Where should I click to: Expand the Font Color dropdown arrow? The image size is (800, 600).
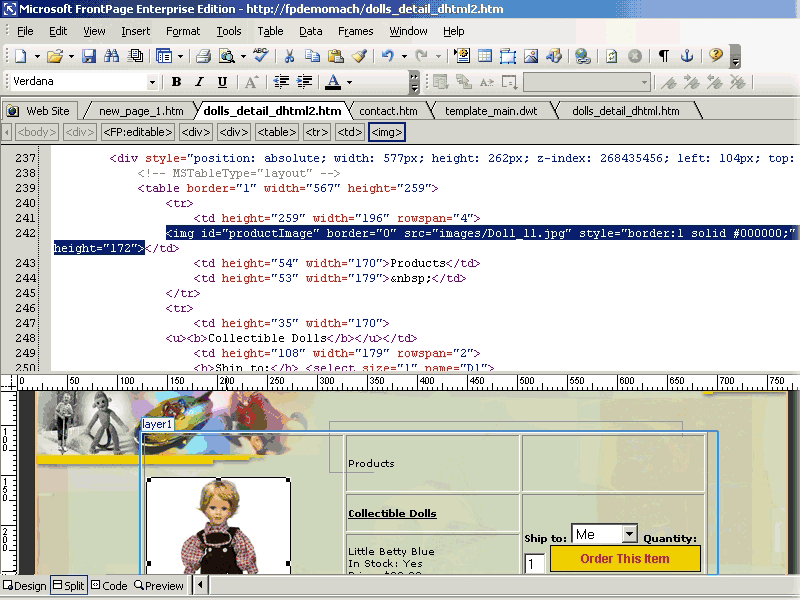point(349,82)
